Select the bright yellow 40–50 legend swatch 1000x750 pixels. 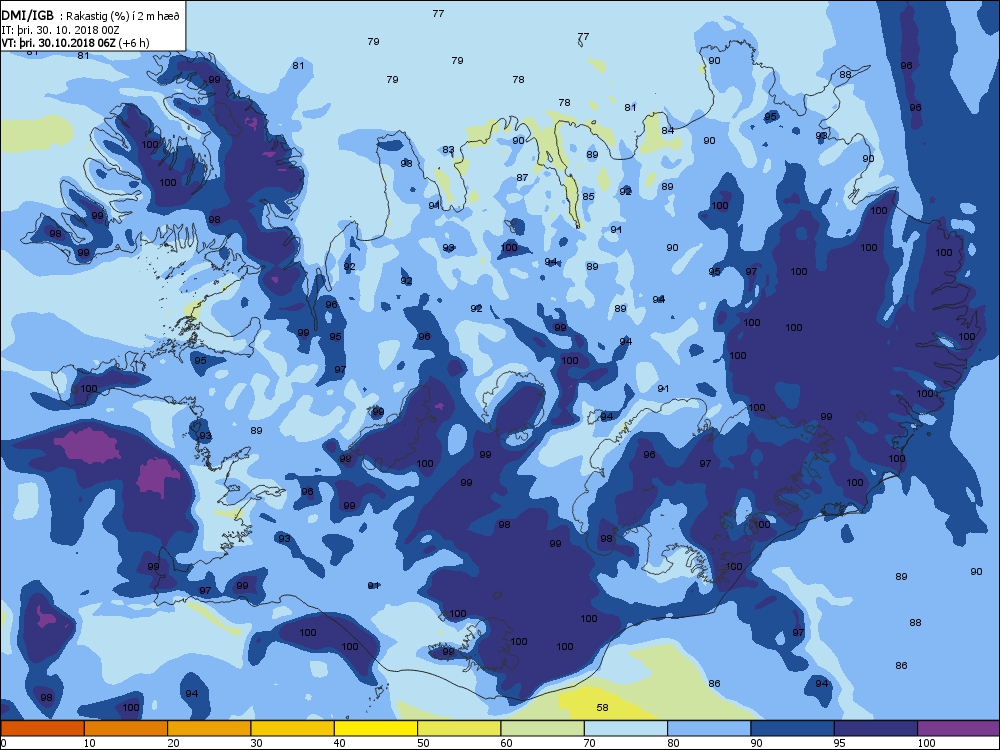(x=376, y=728)
